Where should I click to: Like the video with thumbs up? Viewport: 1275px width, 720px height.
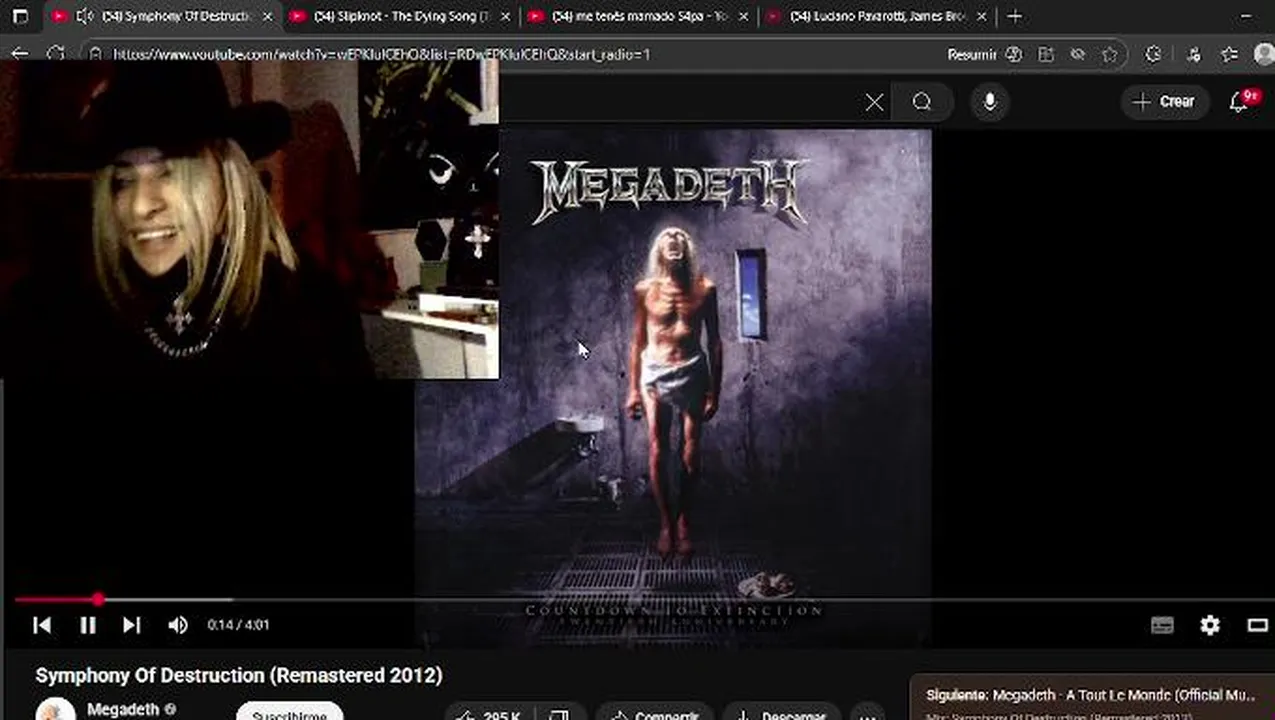tap(488, 715)
